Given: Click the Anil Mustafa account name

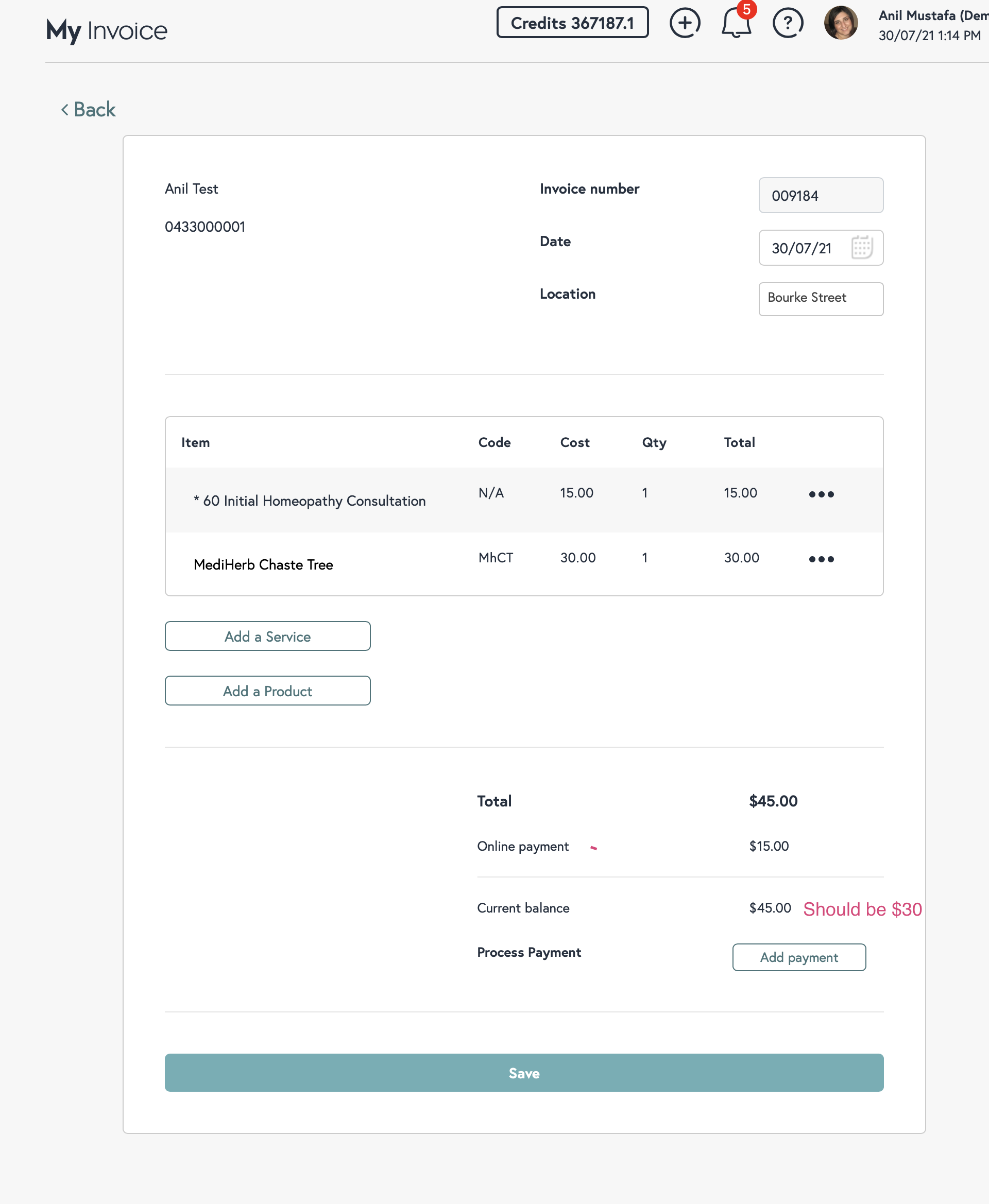Looking at the screenshot, I should (x=932, y=16).
